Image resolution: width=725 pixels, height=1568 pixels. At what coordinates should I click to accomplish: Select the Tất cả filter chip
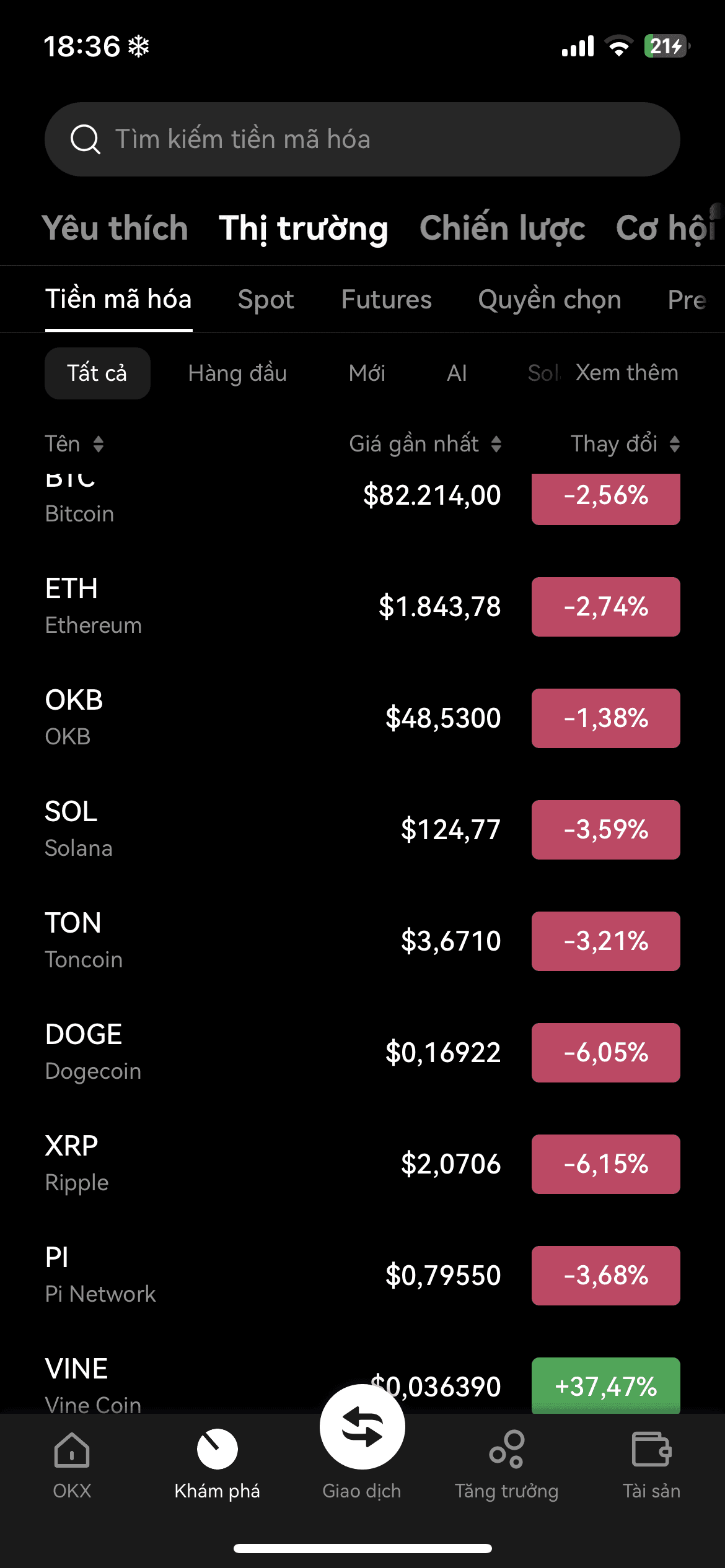click(97, 373)
